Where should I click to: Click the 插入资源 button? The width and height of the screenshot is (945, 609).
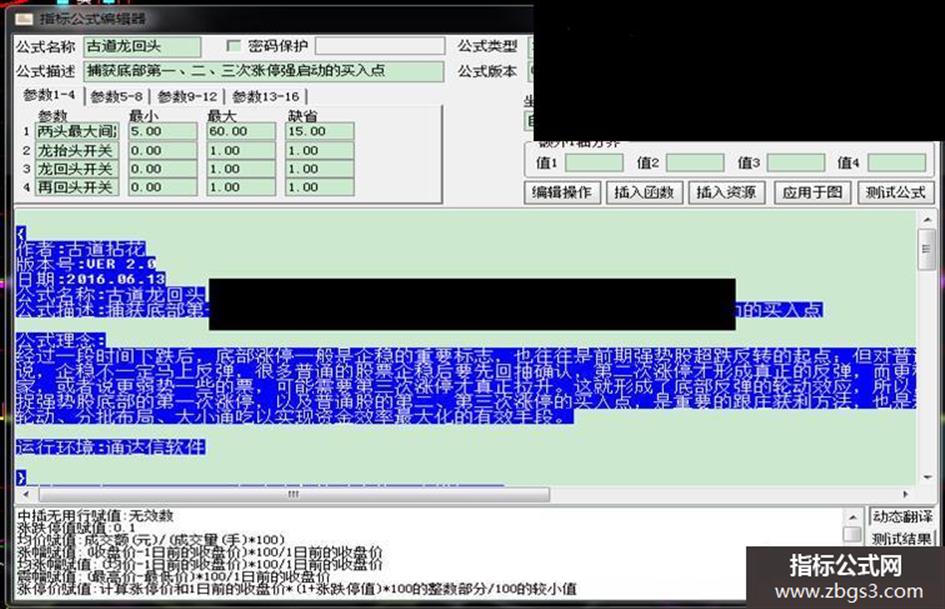click(x=726, y=192)
